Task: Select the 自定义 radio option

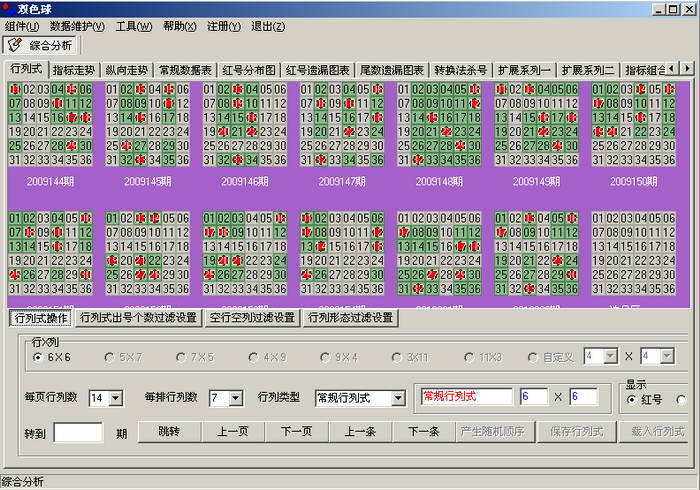Action: pos(551,357)
